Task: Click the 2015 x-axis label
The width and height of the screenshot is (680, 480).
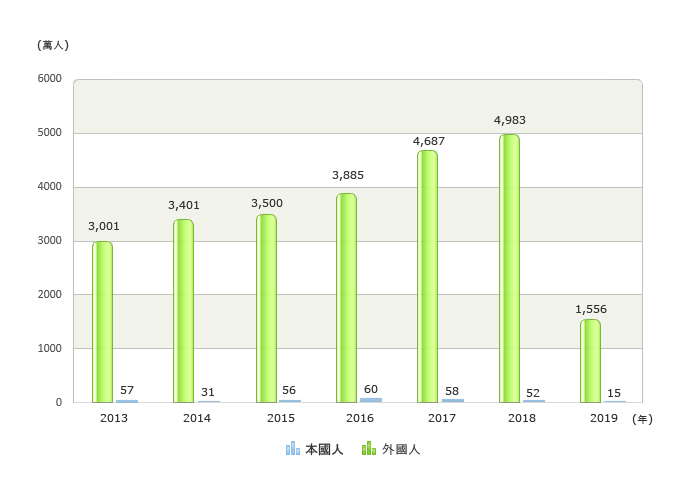Action: (x=281, y=418)
